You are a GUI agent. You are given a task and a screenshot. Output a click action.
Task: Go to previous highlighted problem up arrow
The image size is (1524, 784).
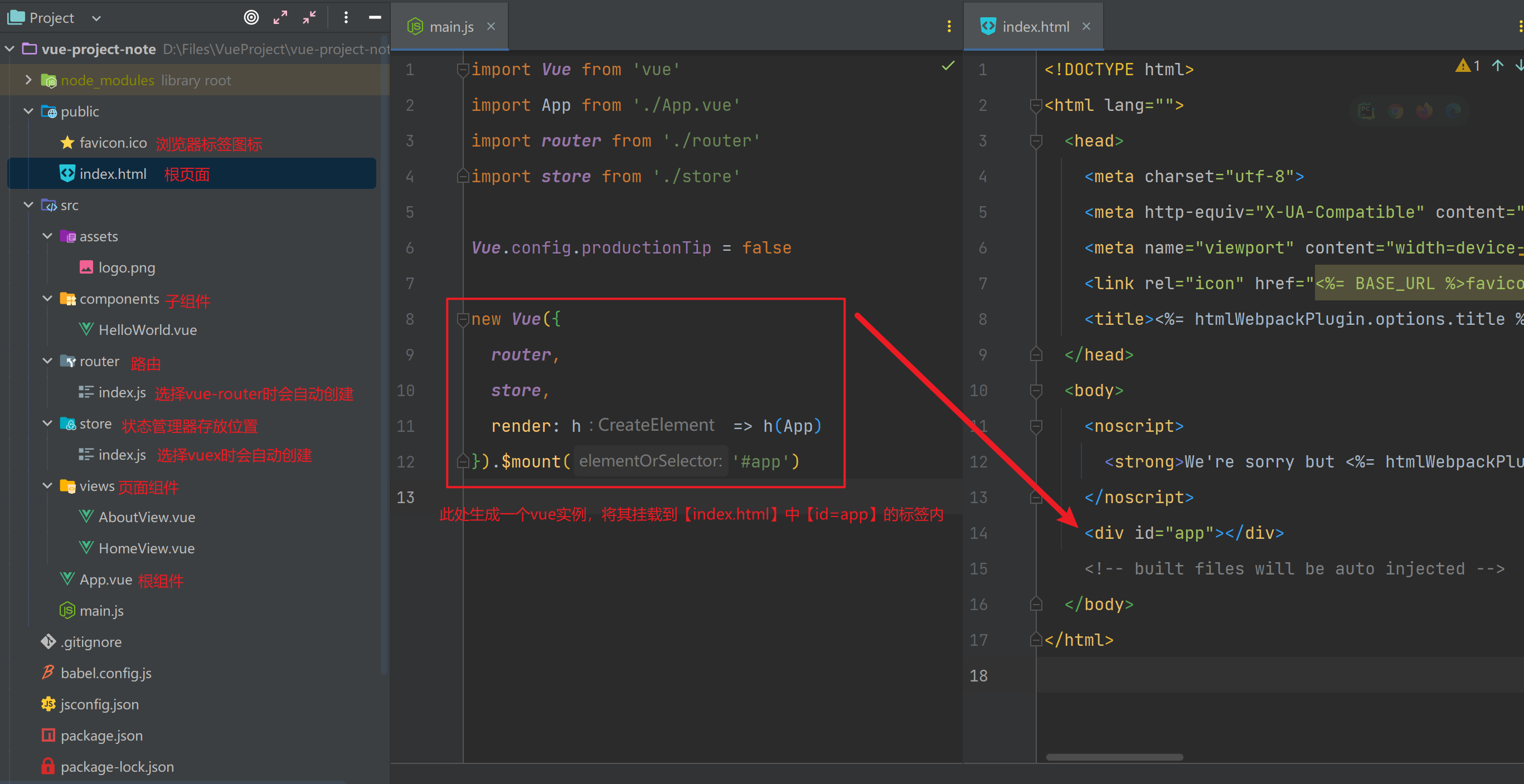1497,66
